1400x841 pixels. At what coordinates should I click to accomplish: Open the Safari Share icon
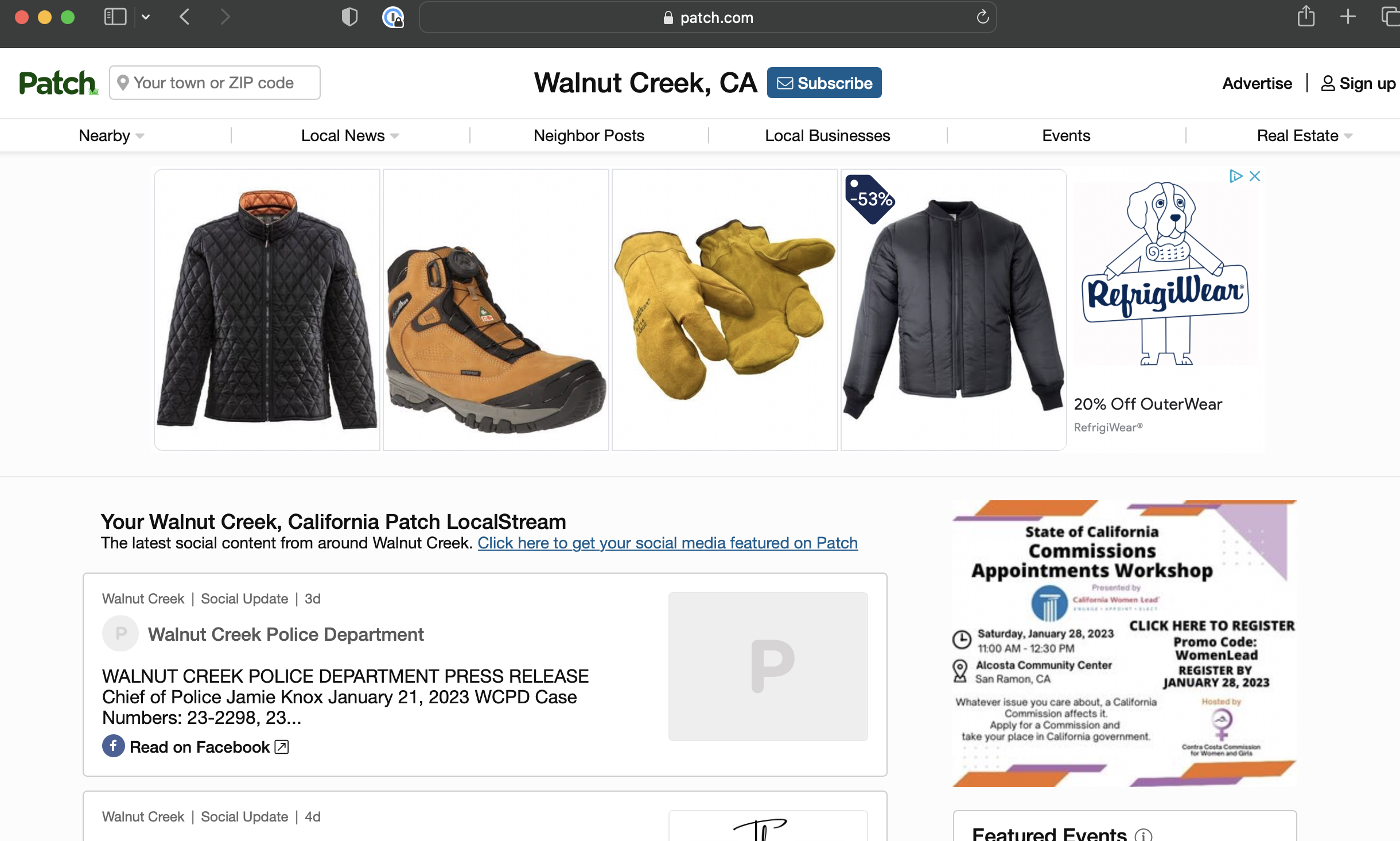click(x=1306, y=17)
